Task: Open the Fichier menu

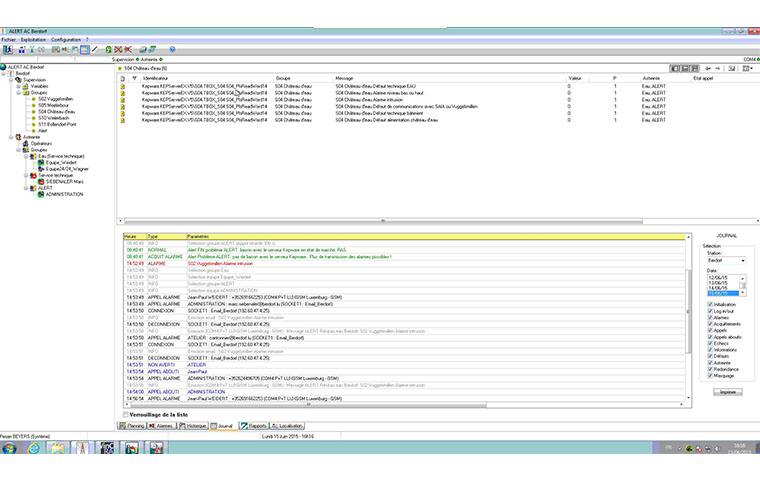Action: 8,40
